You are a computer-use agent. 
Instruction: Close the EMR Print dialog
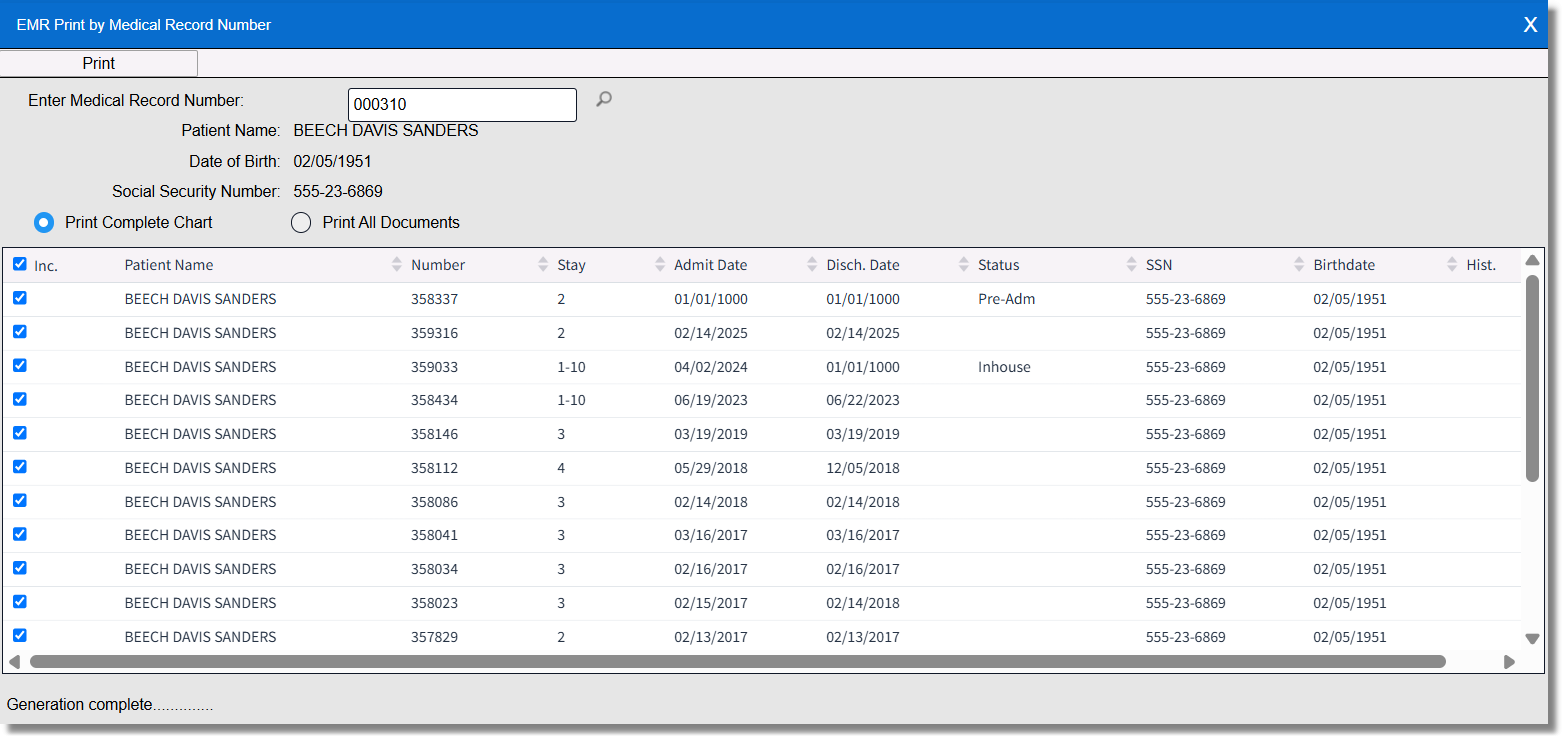(1530, 25)
